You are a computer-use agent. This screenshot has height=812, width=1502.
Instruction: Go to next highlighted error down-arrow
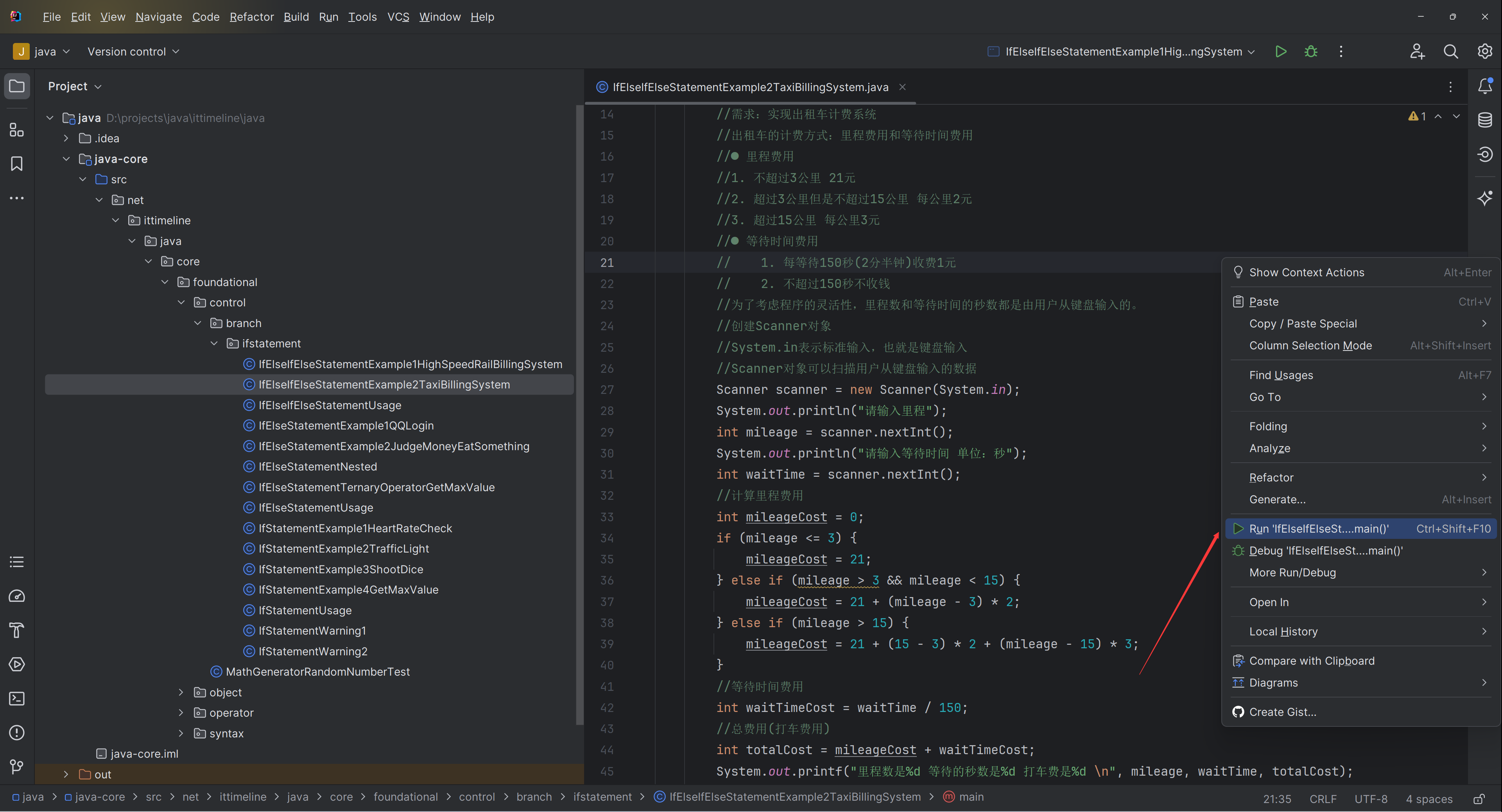[1456, 116]
